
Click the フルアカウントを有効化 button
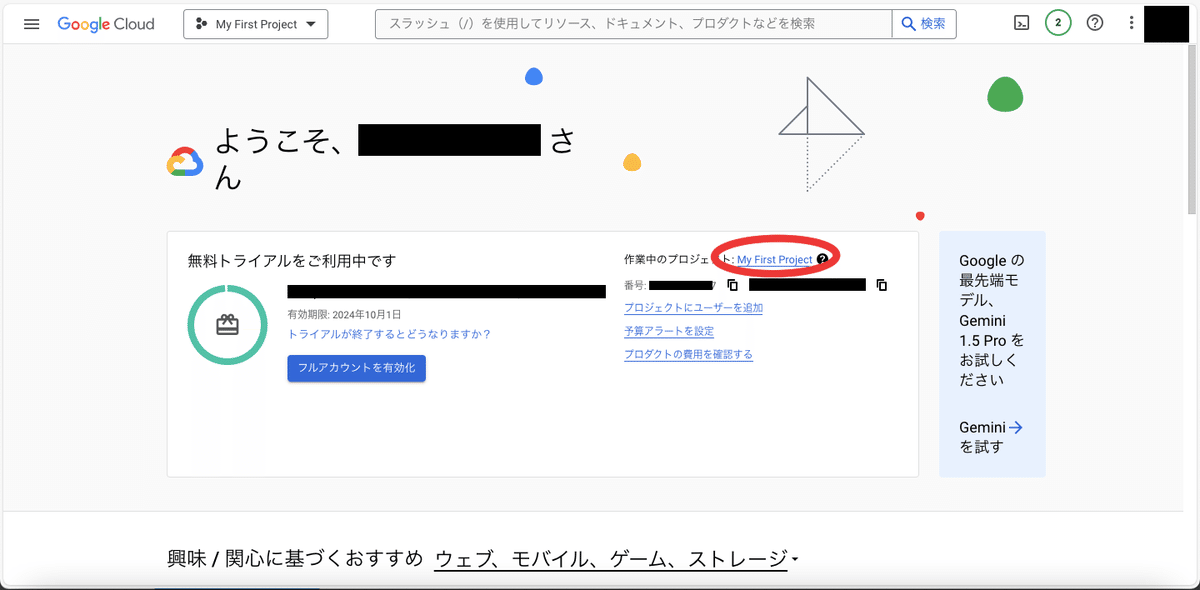point(357,368)
